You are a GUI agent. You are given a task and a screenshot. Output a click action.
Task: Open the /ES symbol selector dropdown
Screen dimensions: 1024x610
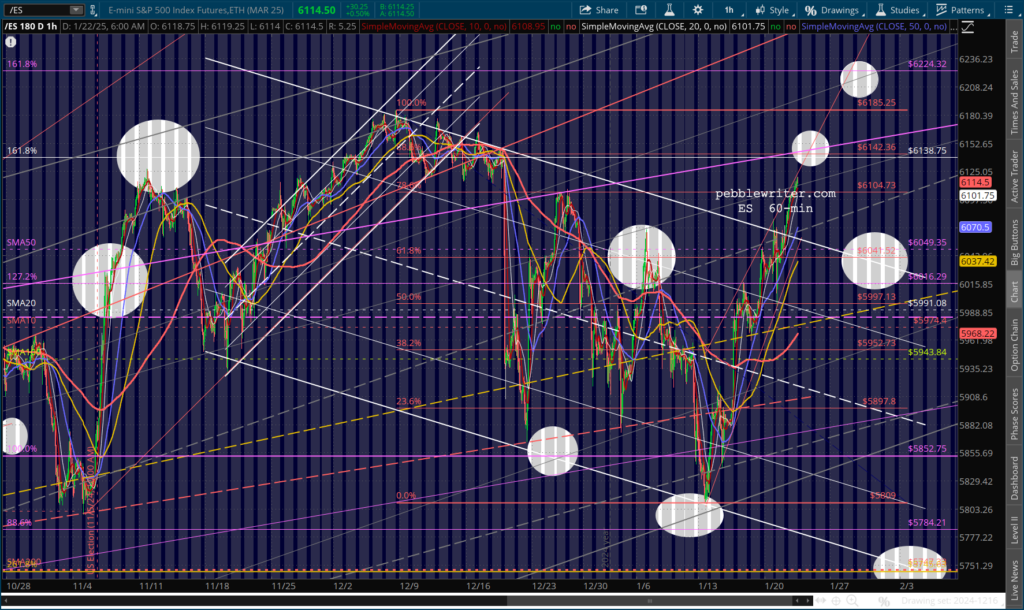click(x=76, y=10)
